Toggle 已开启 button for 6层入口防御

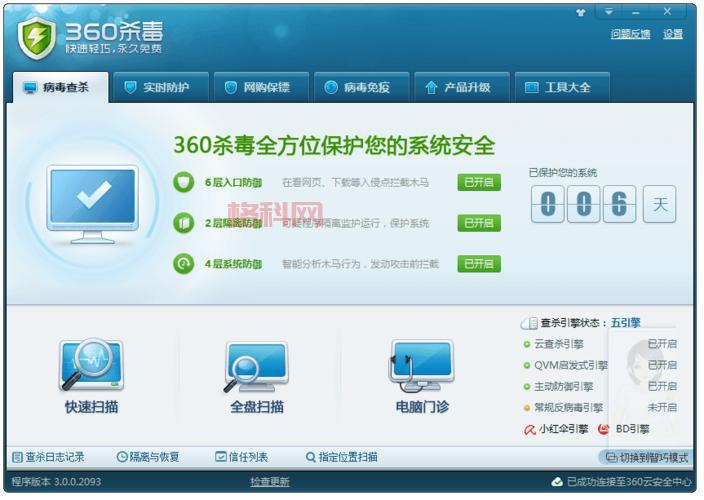click(x=479, y=182)
